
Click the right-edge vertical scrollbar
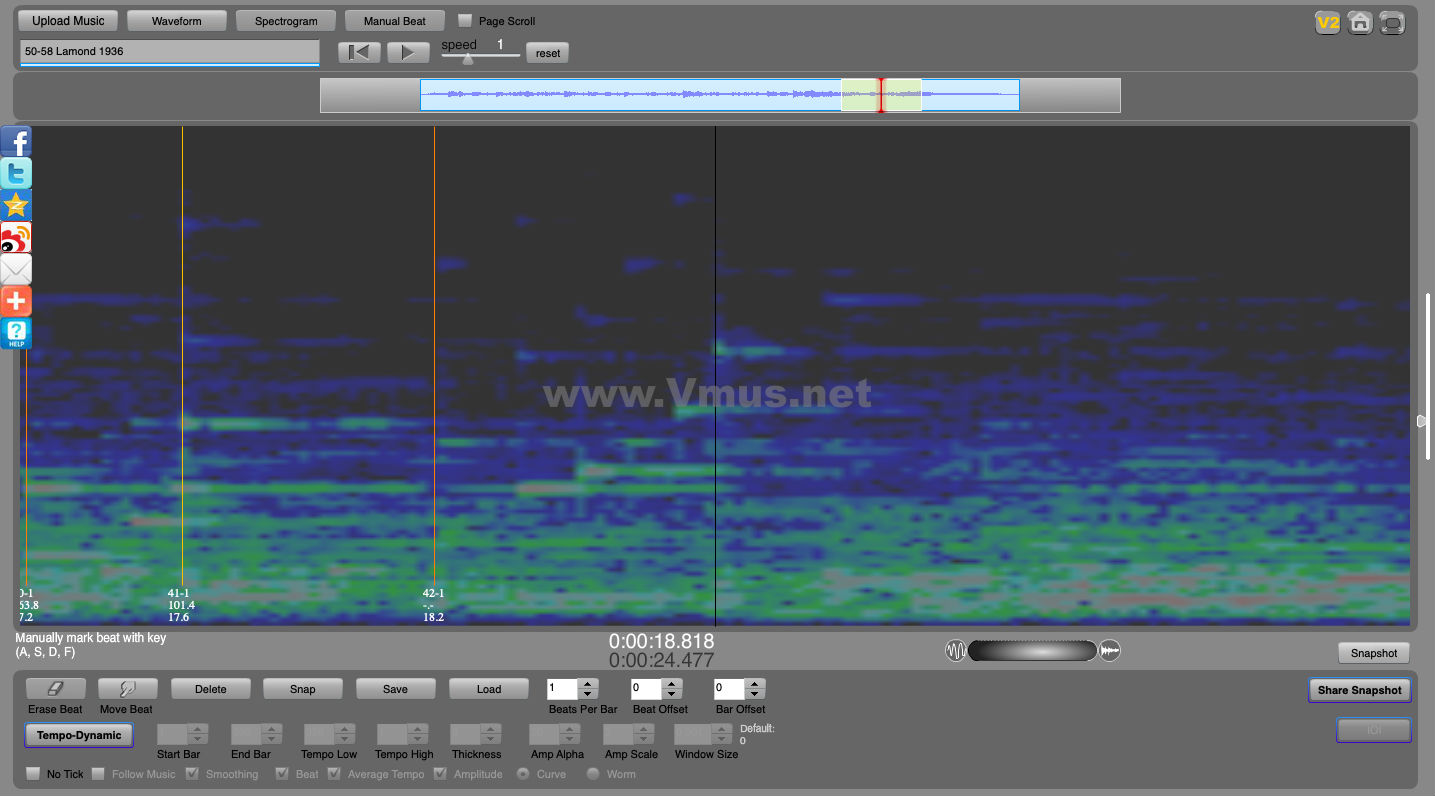tap(1430, 377)
